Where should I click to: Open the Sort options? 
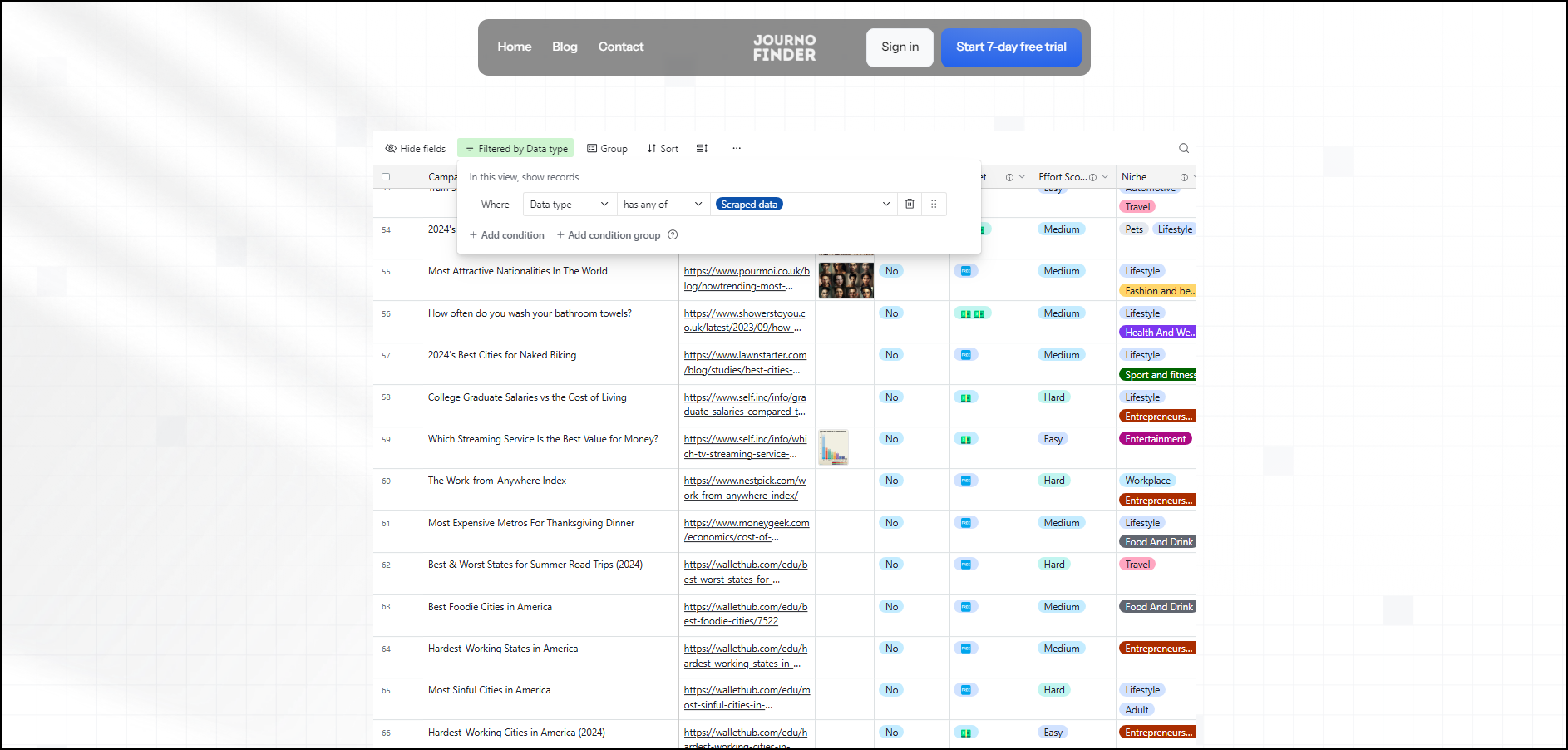coord(663,148)
